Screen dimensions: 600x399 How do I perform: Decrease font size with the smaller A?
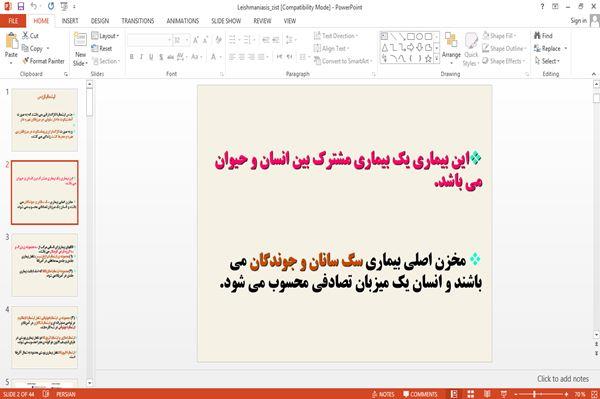pyautogui.click(x=206, y=40)
